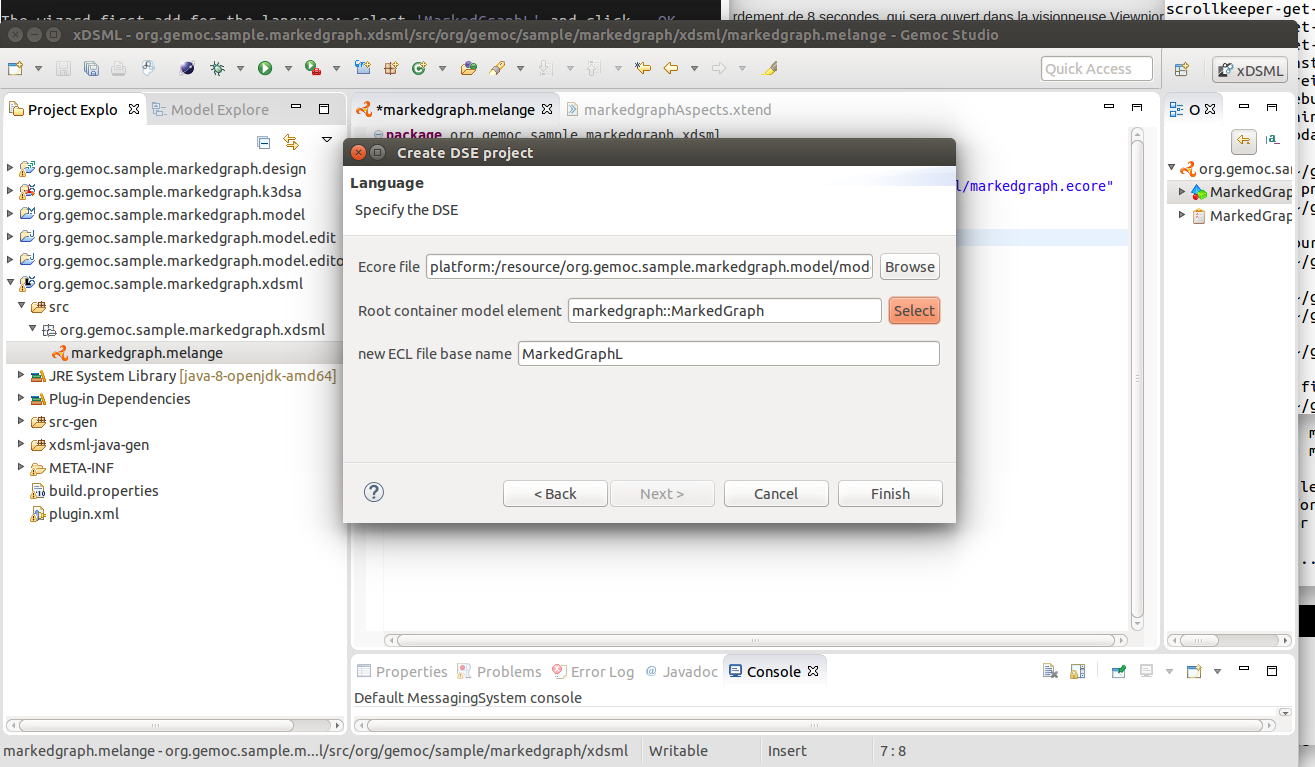Click the Debug bug toolbar icon

pos(218,69)
